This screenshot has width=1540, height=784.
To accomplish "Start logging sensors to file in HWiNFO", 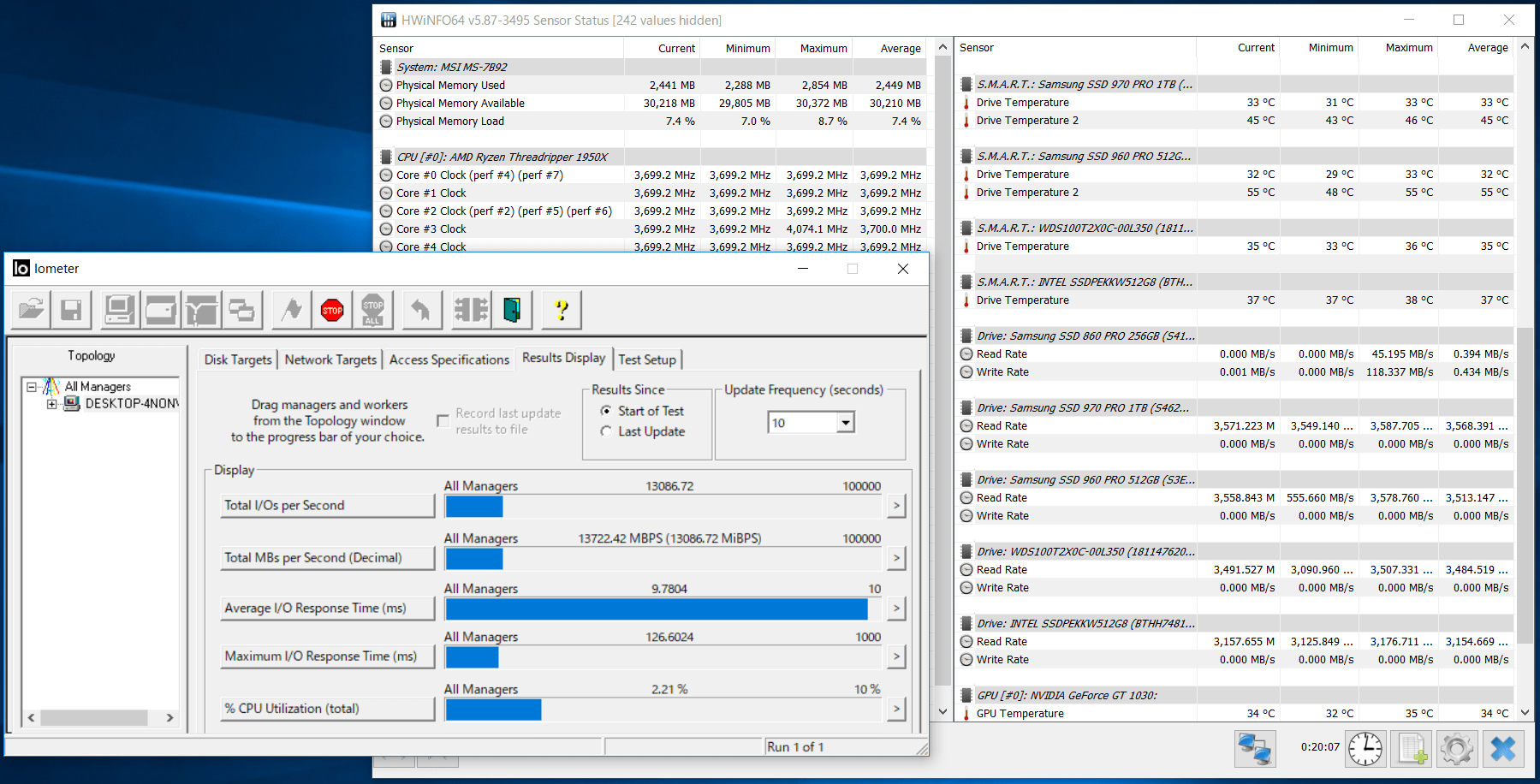I will (x=1412, y=749).
